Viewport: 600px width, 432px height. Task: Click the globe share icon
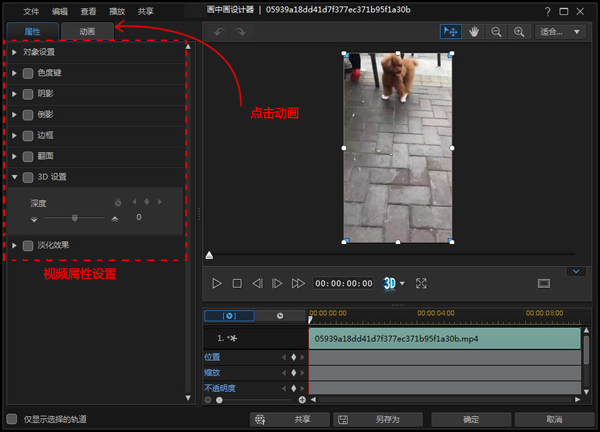tap(260, 419)
